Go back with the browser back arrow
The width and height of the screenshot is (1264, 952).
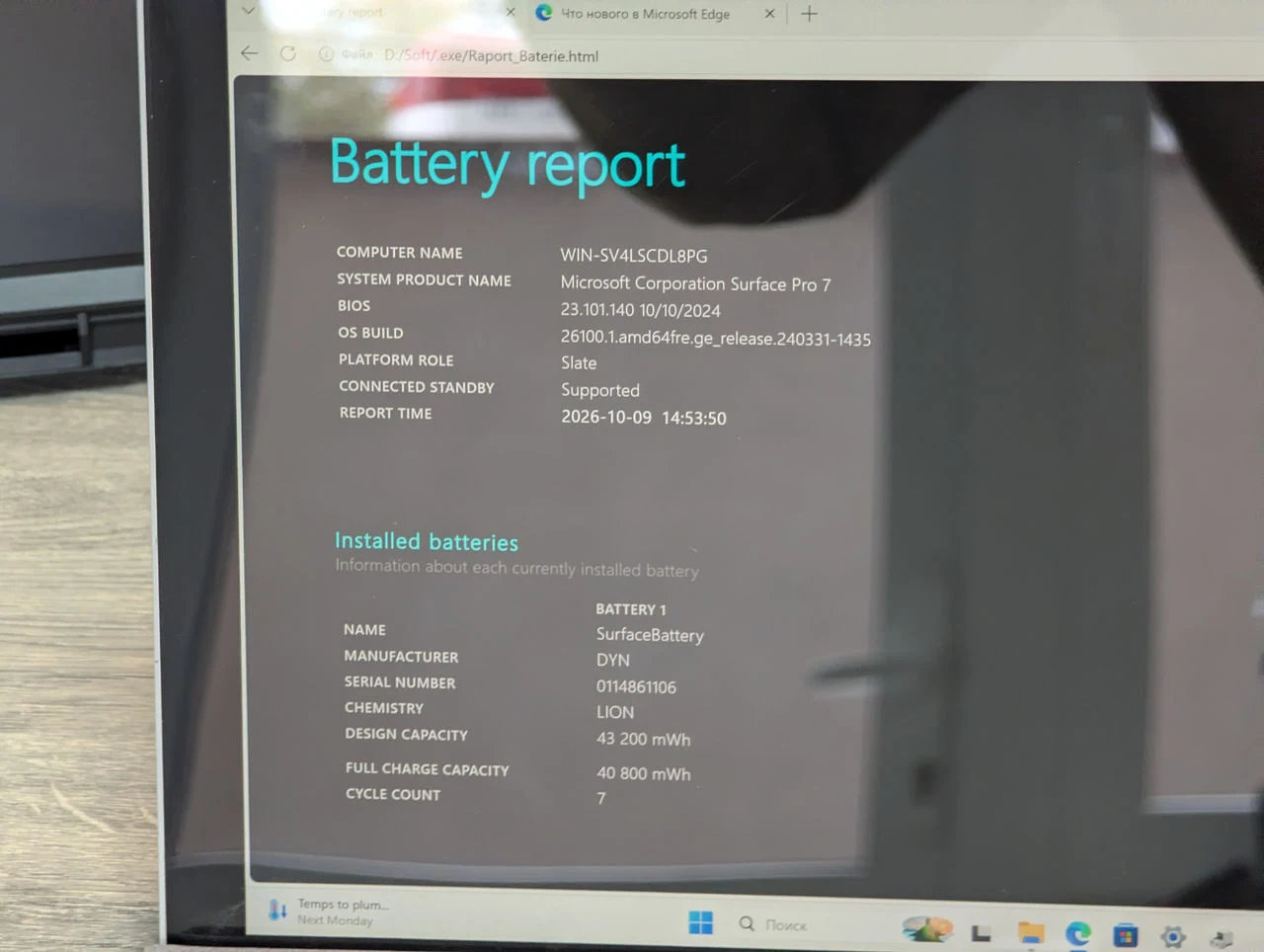click(250, 53)
